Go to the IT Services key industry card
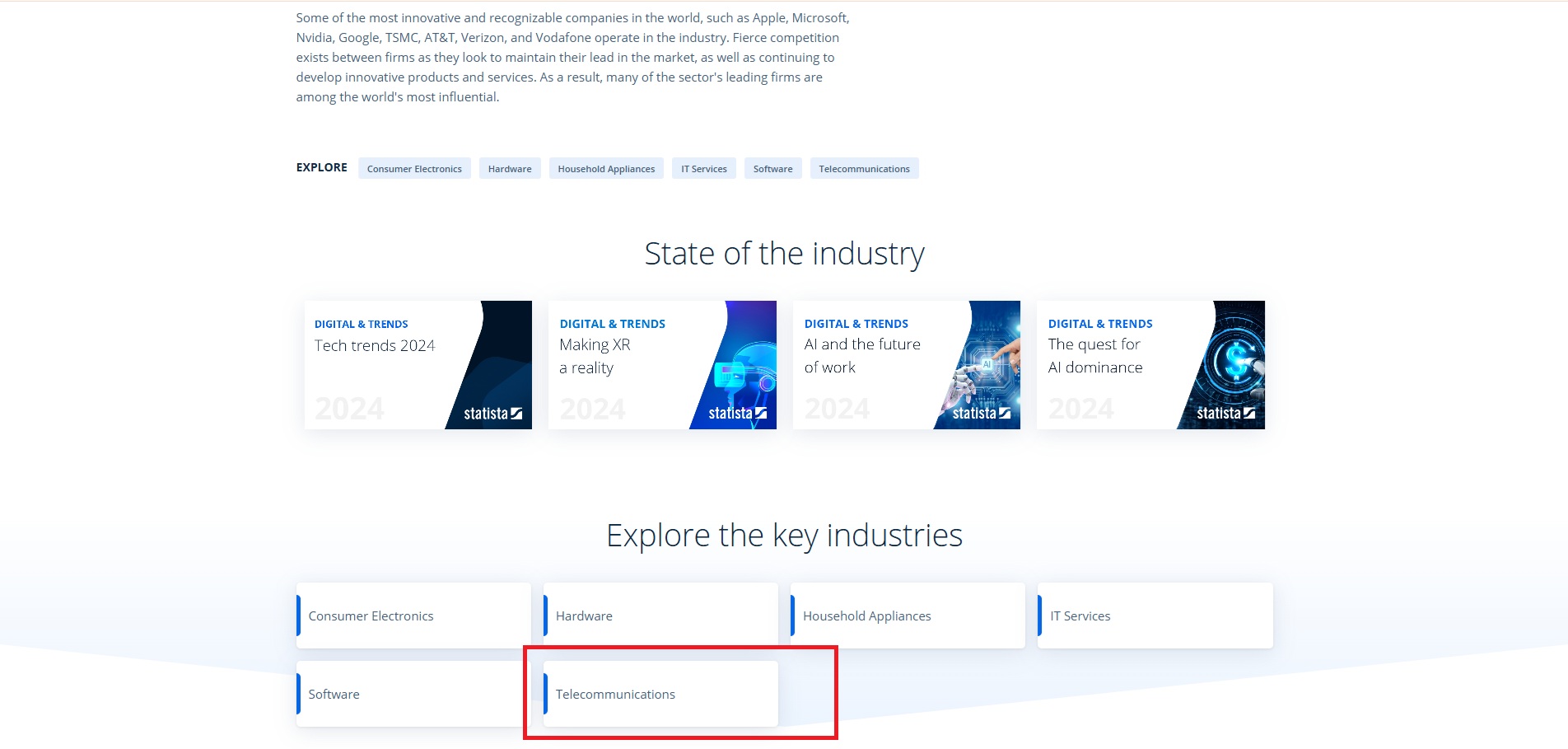Viewport: 1568px width, 749px height. pyautogui.click(x=1155, y=616)
